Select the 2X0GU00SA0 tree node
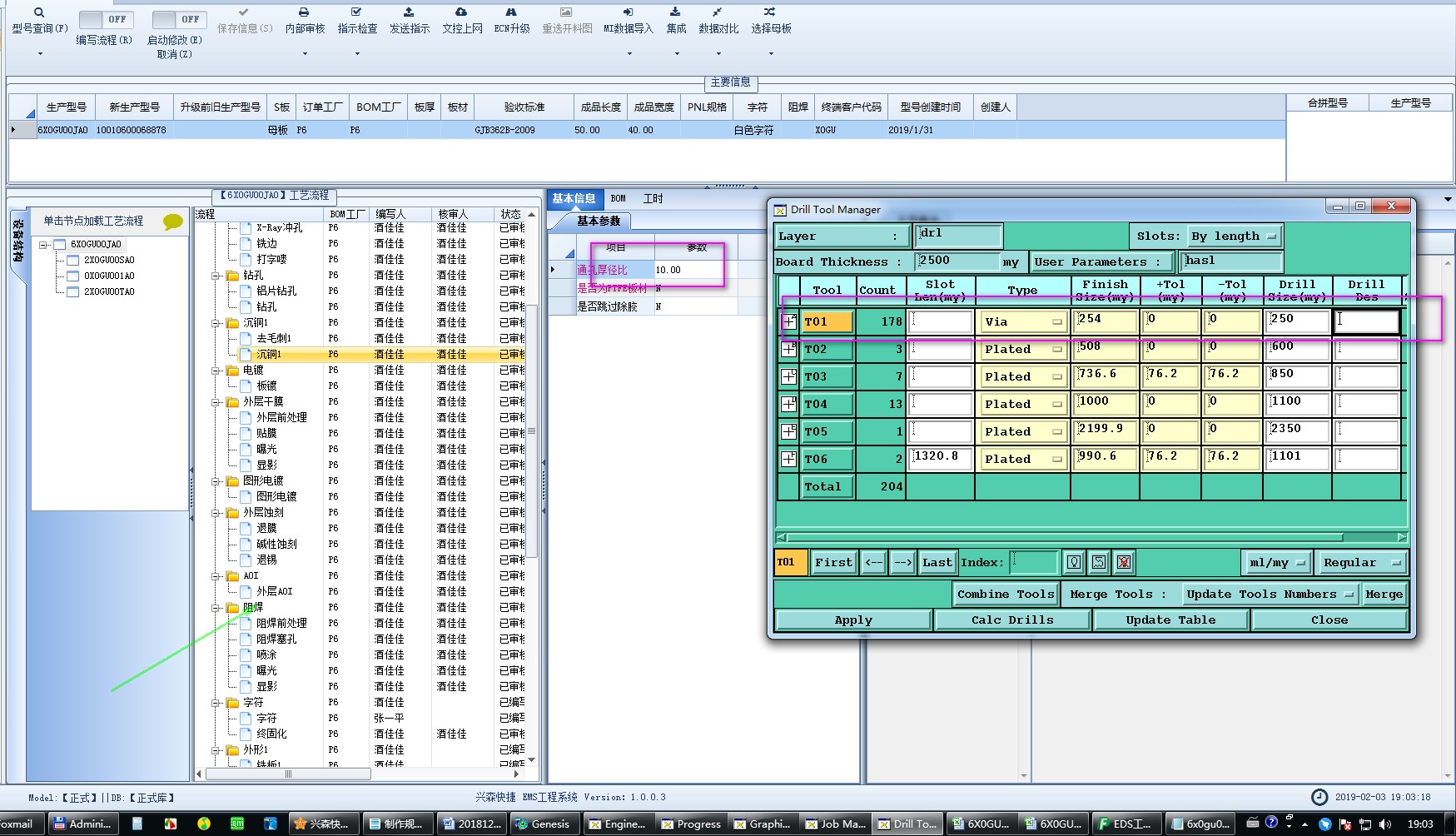Image resolution: width=1456 pixels, height=836 pixels. click(109, 261)
